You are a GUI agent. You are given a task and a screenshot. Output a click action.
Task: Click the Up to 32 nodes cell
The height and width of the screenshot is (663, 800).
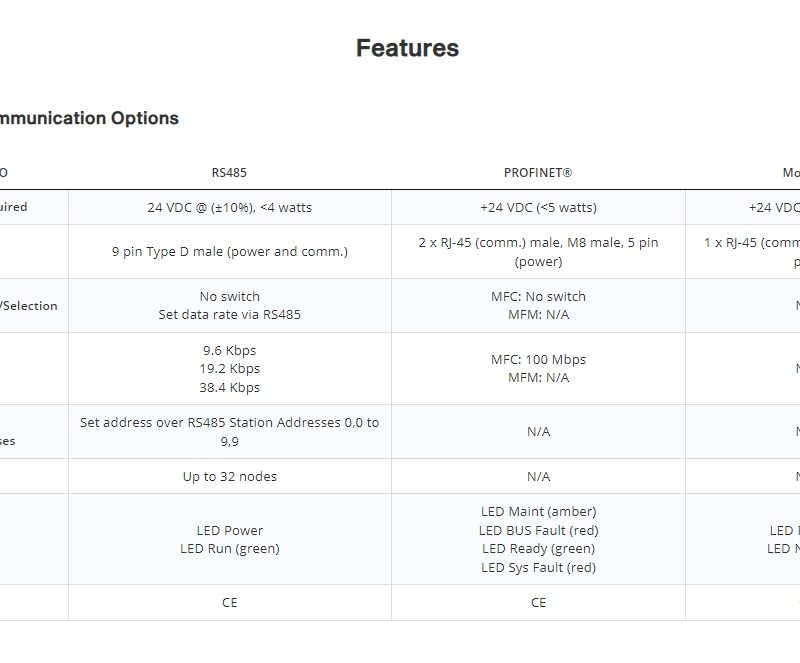tap(229, 476)
